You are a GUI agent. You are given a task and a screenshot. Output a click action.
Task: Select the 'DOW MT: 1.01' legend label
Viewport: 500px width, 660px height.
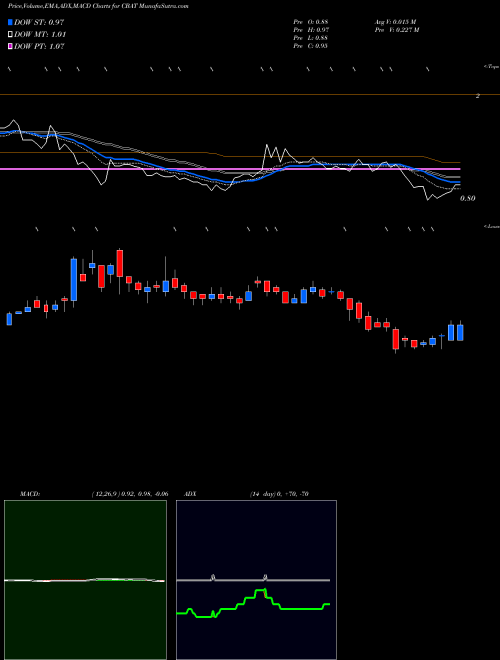click(x=40, y=35)
